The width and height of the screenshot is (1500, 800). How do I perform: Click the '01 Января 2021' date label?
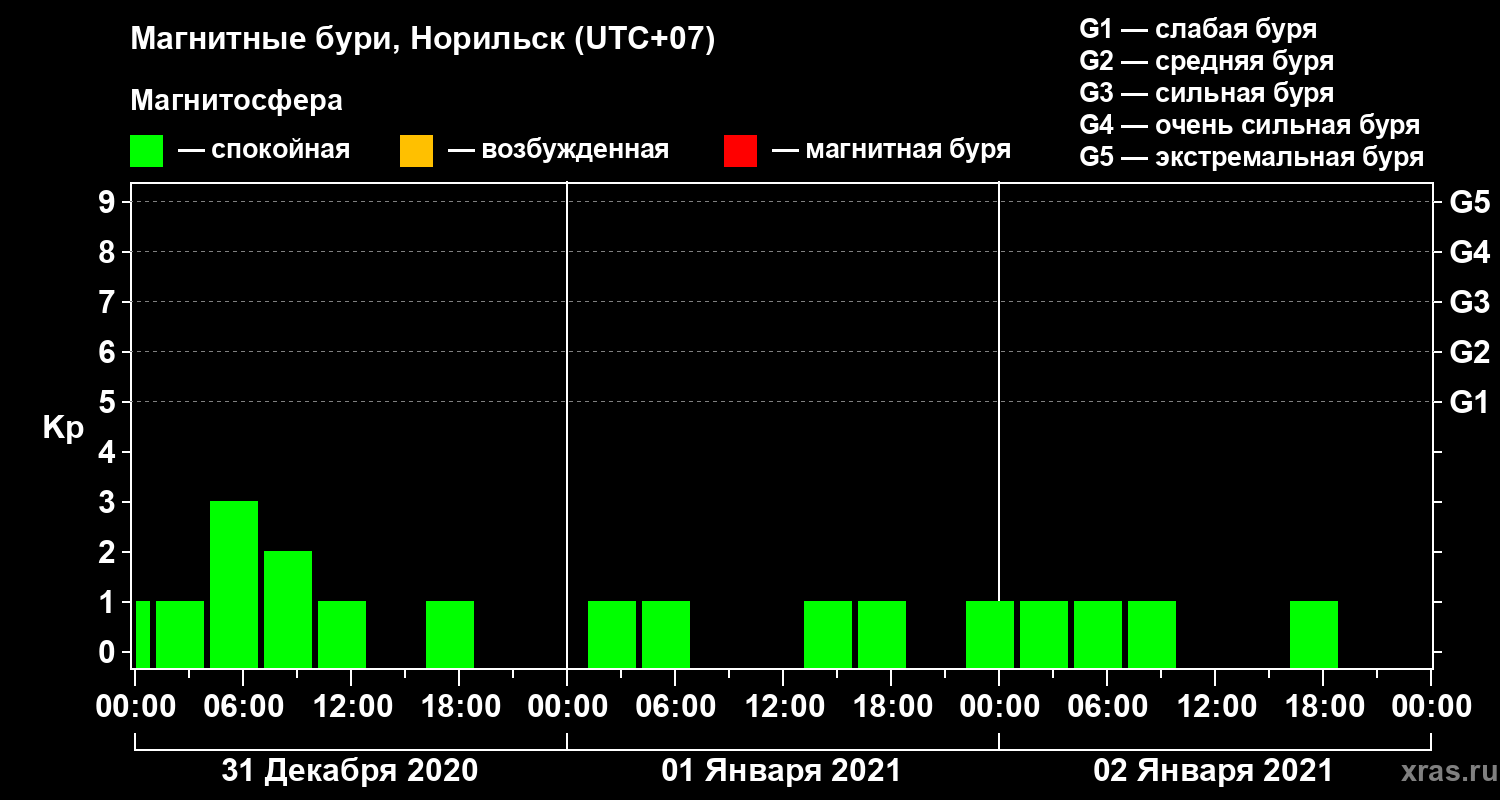coord(782,771)
